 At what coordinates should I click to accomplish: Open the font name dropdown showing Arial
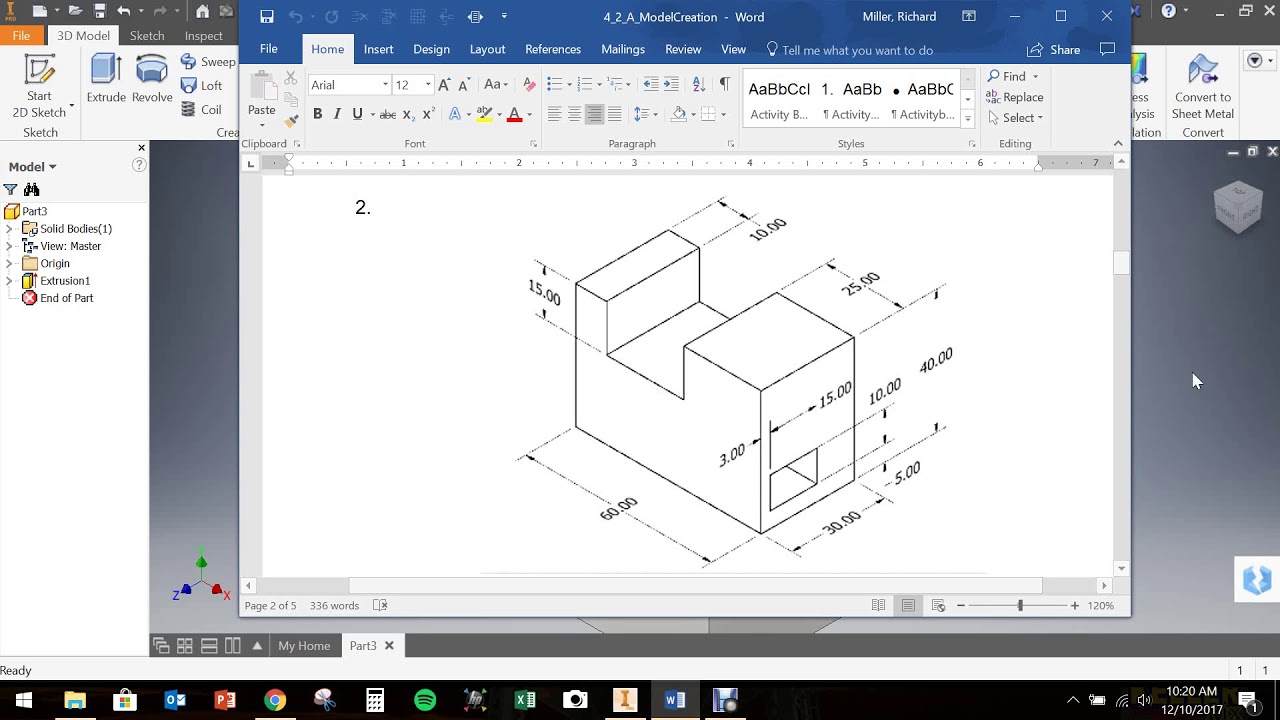pos(385,85)
